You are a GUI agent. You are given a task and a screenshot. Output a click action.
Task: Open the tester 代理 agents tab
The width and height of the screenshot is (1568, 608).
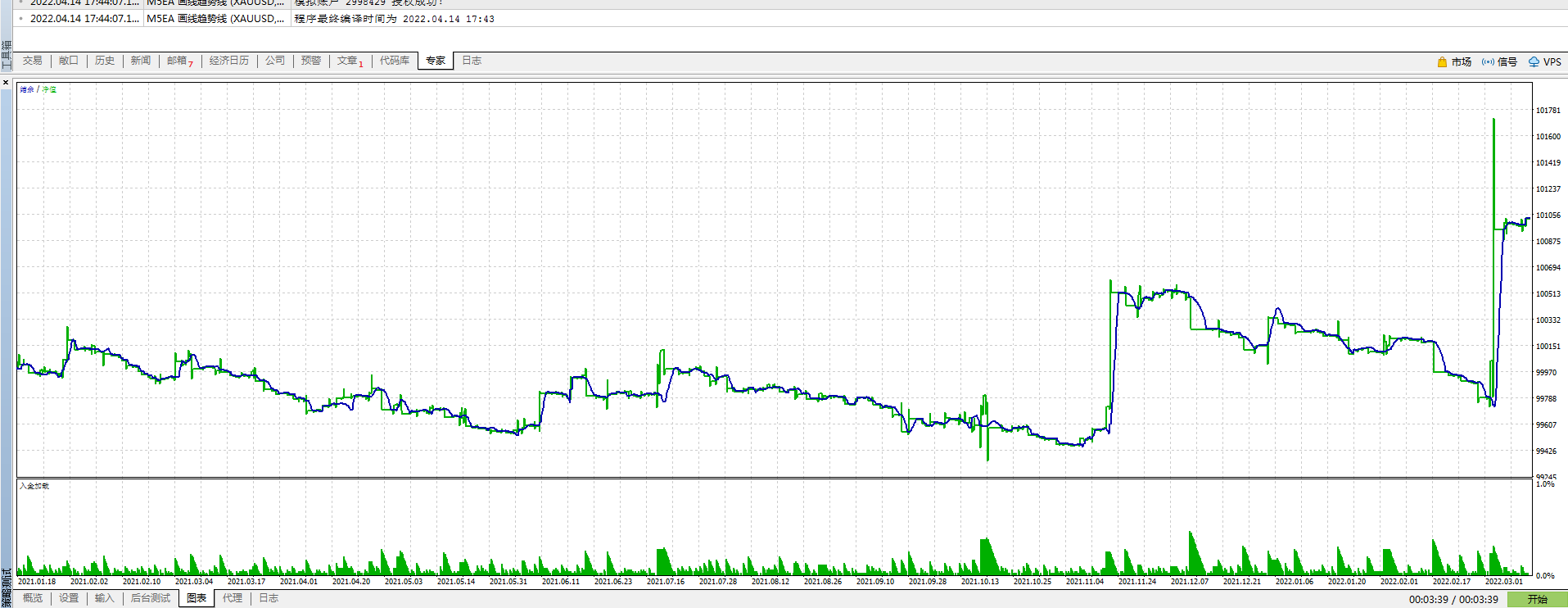click(233, 598)
